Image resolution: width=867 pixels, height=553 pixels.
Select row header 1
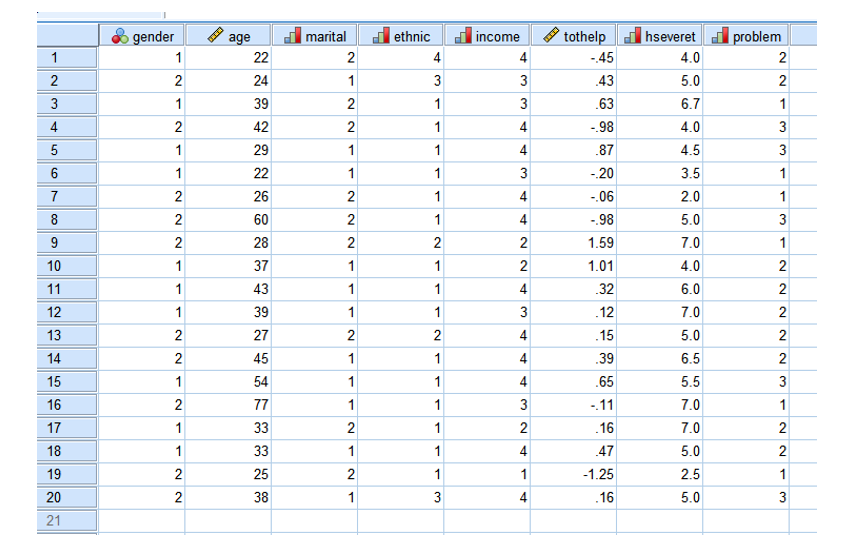(67, 58)
